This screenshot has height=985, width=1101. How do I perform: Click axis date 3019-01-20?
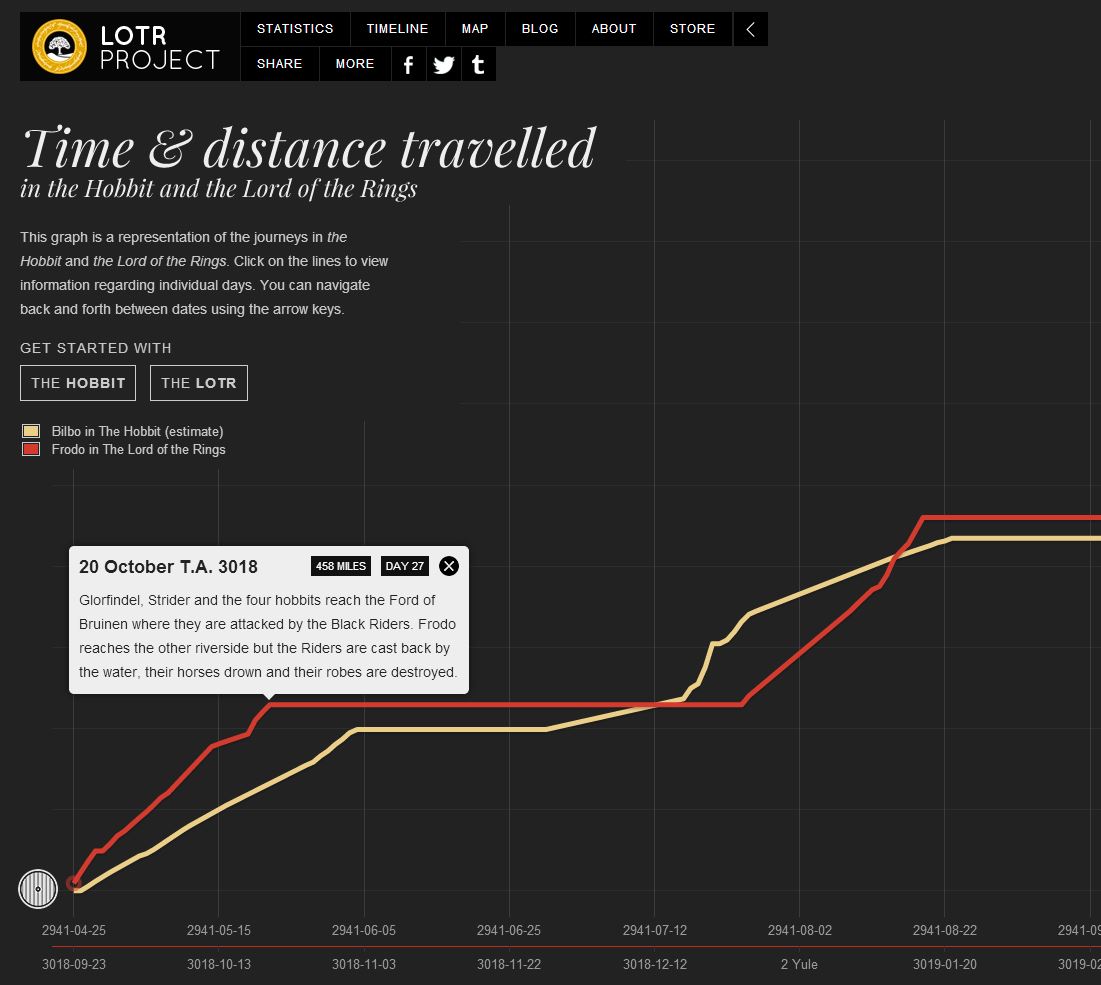point(944,965)
